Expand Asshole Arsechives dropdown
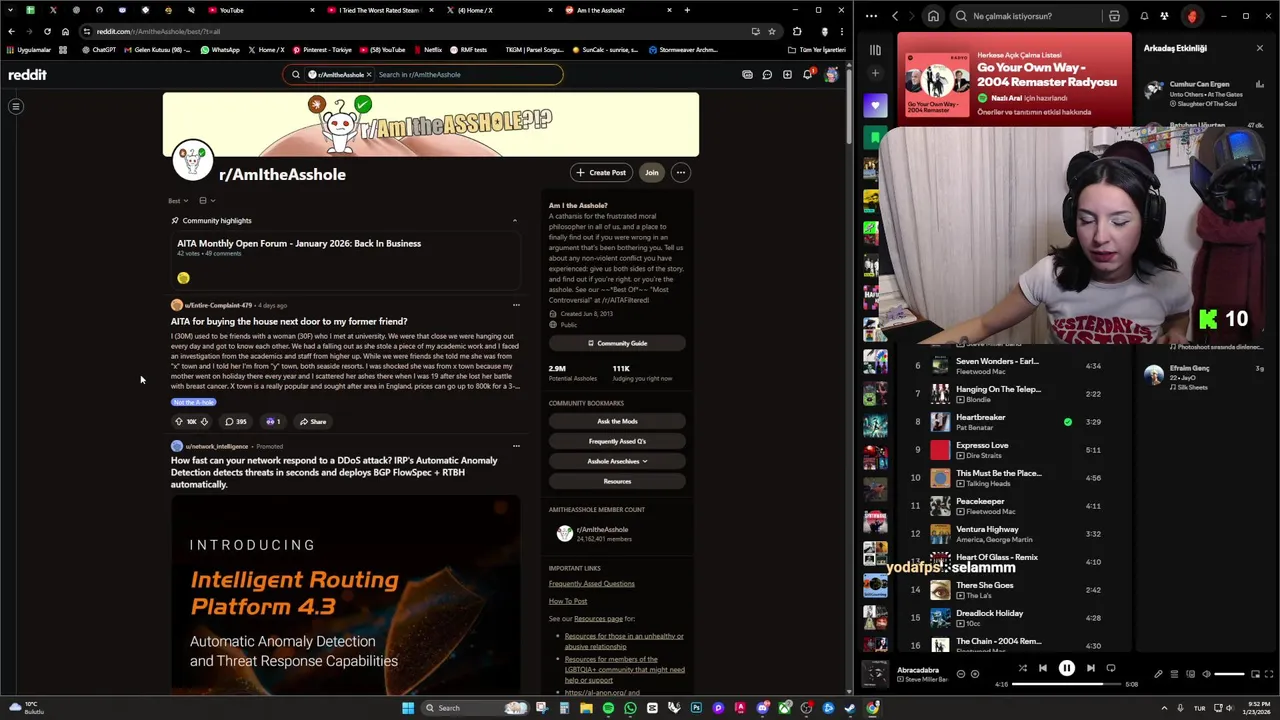 [x=617, y=461]
